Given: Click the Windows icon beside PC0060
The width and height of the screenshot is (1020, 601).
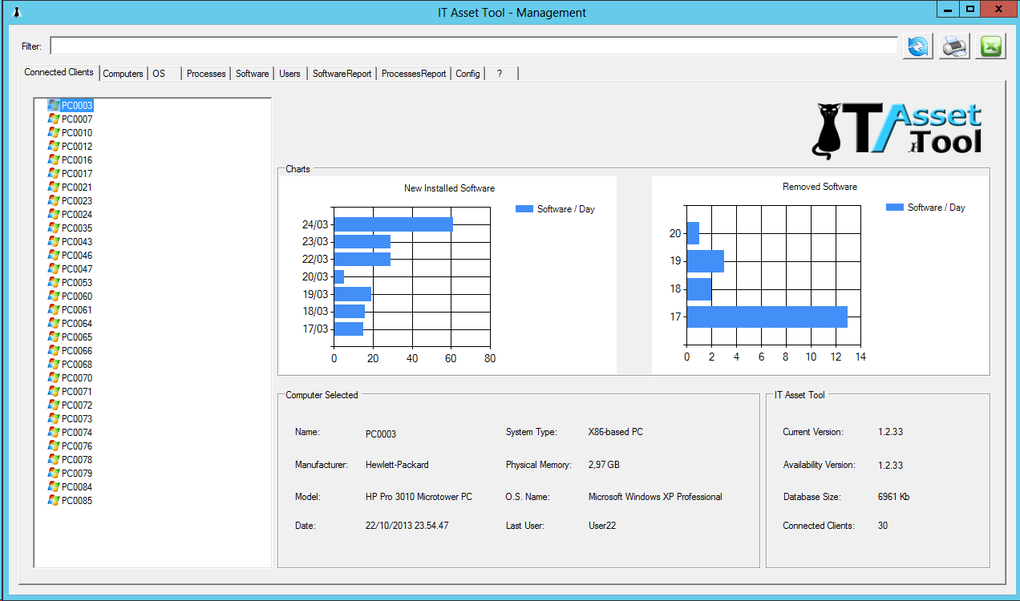Looking at the screenshot, I should pyautogui.click(x=53, y=296).
